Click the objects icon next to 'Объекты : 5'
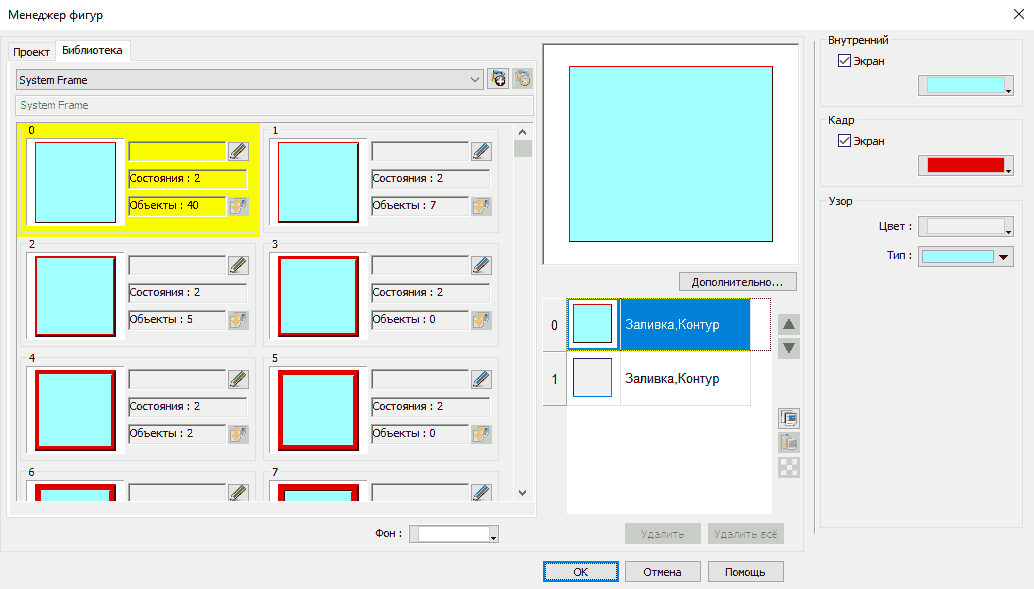Viewport: 1034px width, 589px height. point(238,320)
